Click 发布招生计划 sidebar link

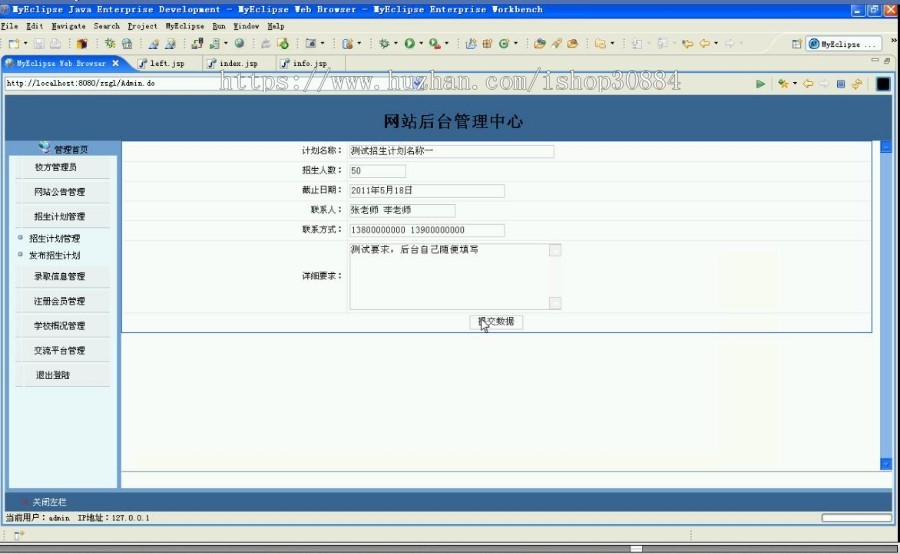(55, 255)
